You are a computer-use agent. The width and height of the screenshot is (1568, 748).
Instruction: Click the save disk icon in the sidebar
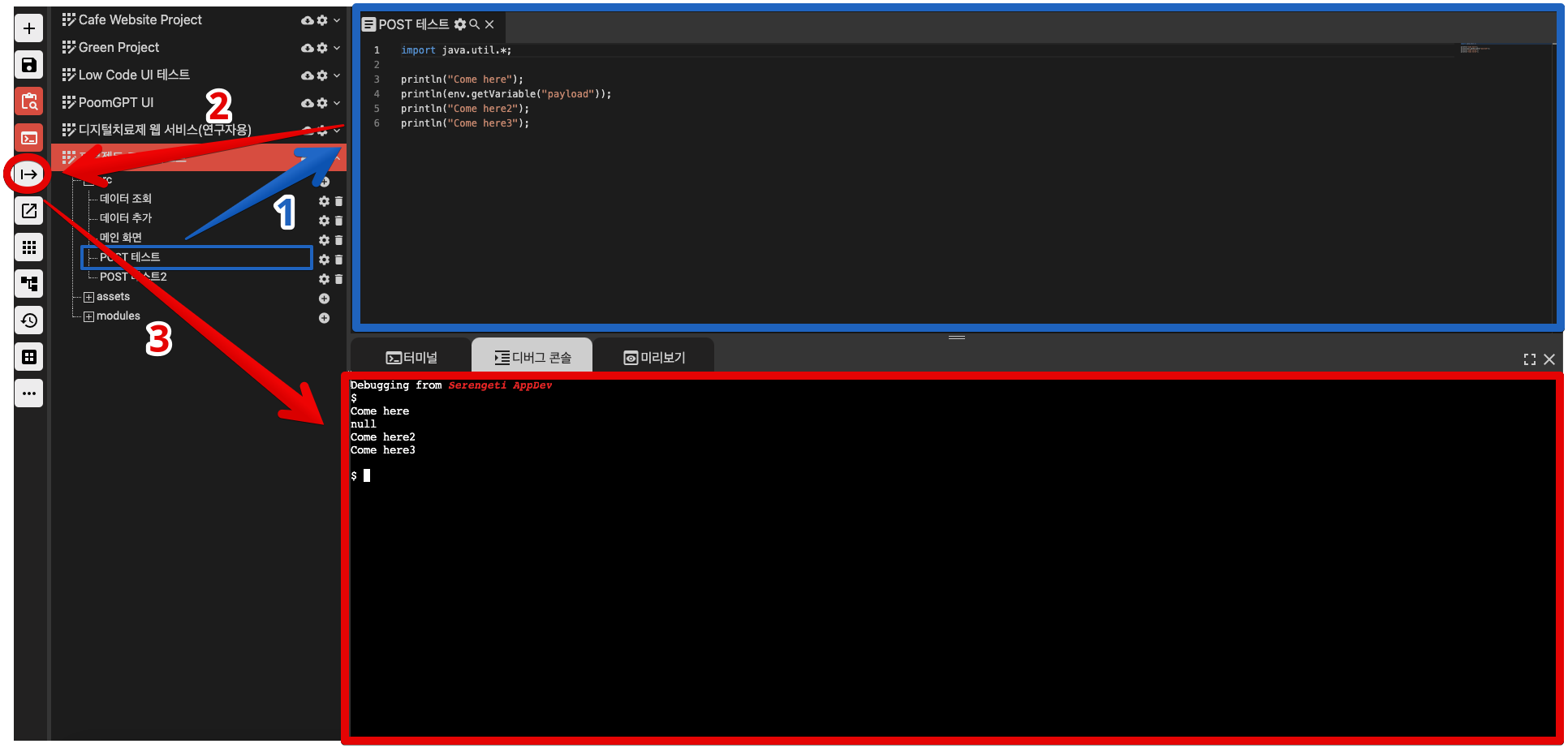point(29,65)
